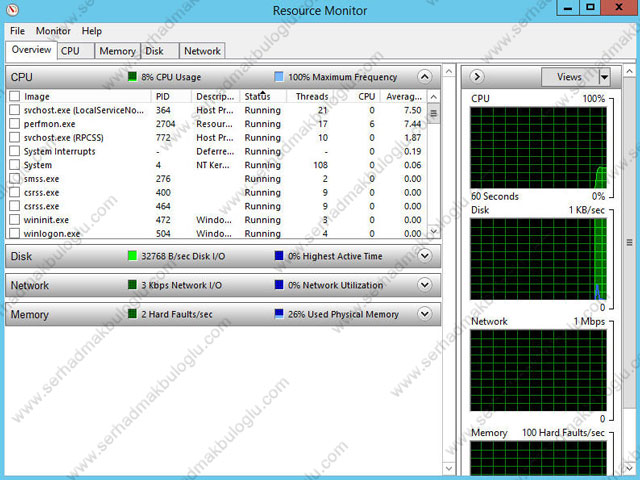This screenshot has height=480, width=640.
Task: Close the Resource Monitor window
Action: pos(620,7)
